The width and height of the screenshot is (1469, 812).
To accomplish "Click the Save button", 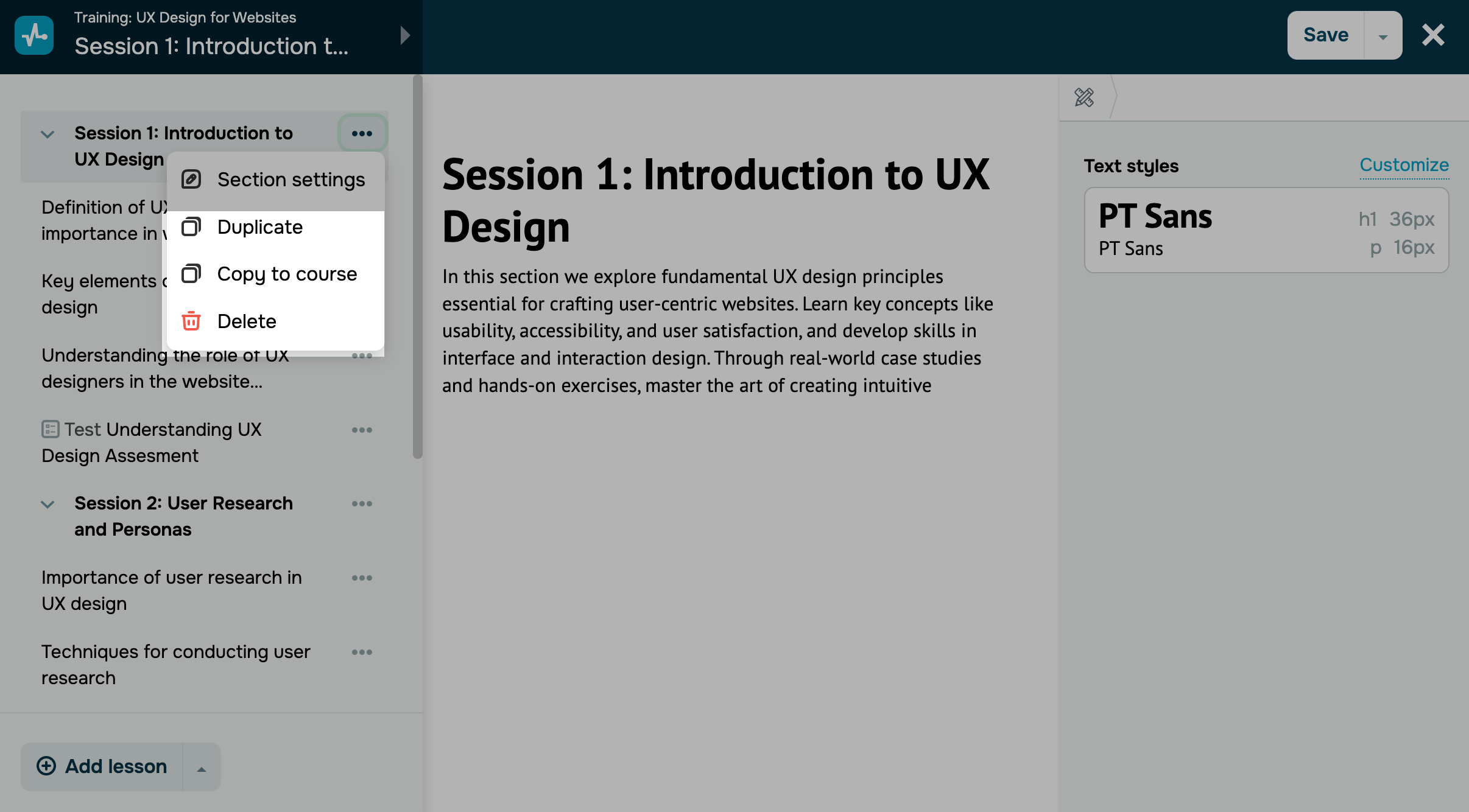I will click(1325, 35).
